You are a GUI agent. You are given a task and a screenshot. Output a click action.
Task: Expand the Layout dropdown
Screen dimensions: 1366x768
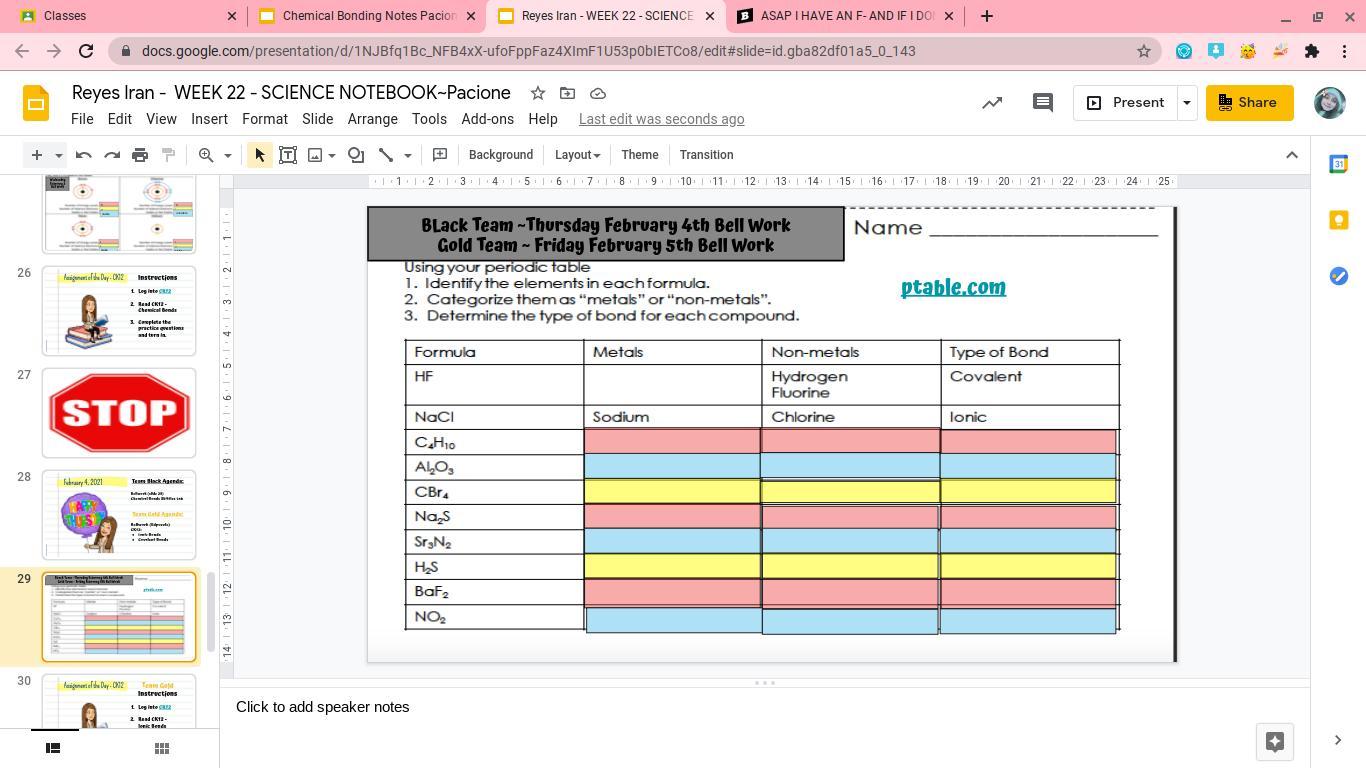[577, 155]
